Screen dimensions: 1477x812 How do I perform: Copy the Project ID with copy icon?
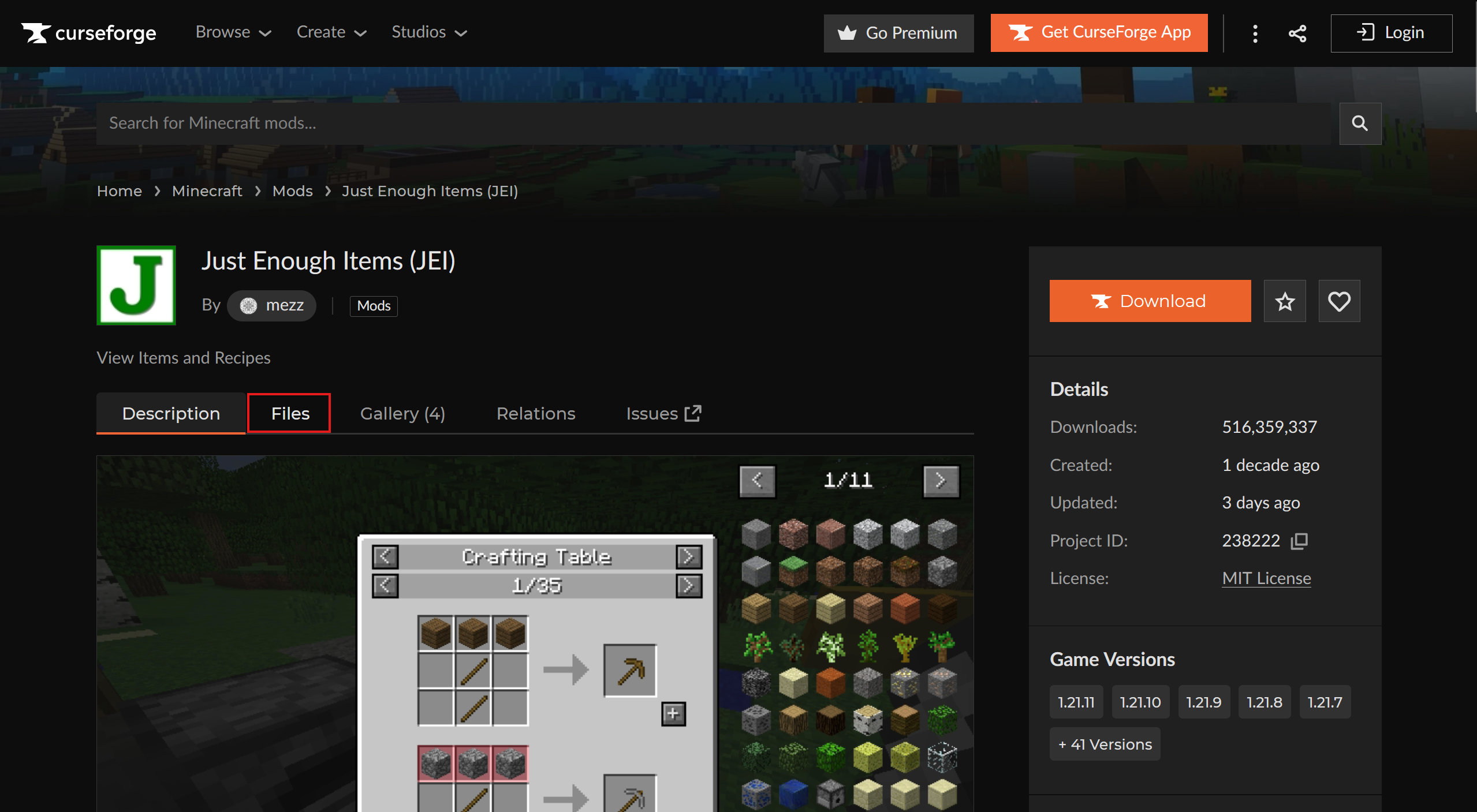1299,541
